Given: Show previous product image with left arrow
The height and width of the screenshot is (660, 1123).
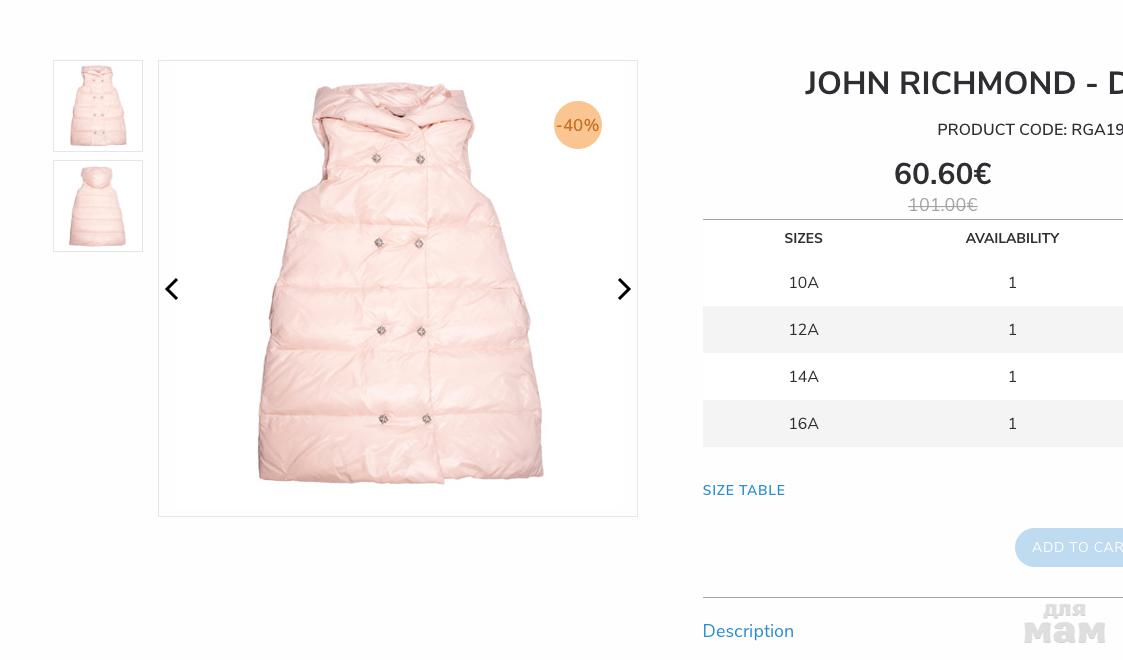Looking at the screenshot, I should point(172,289).
